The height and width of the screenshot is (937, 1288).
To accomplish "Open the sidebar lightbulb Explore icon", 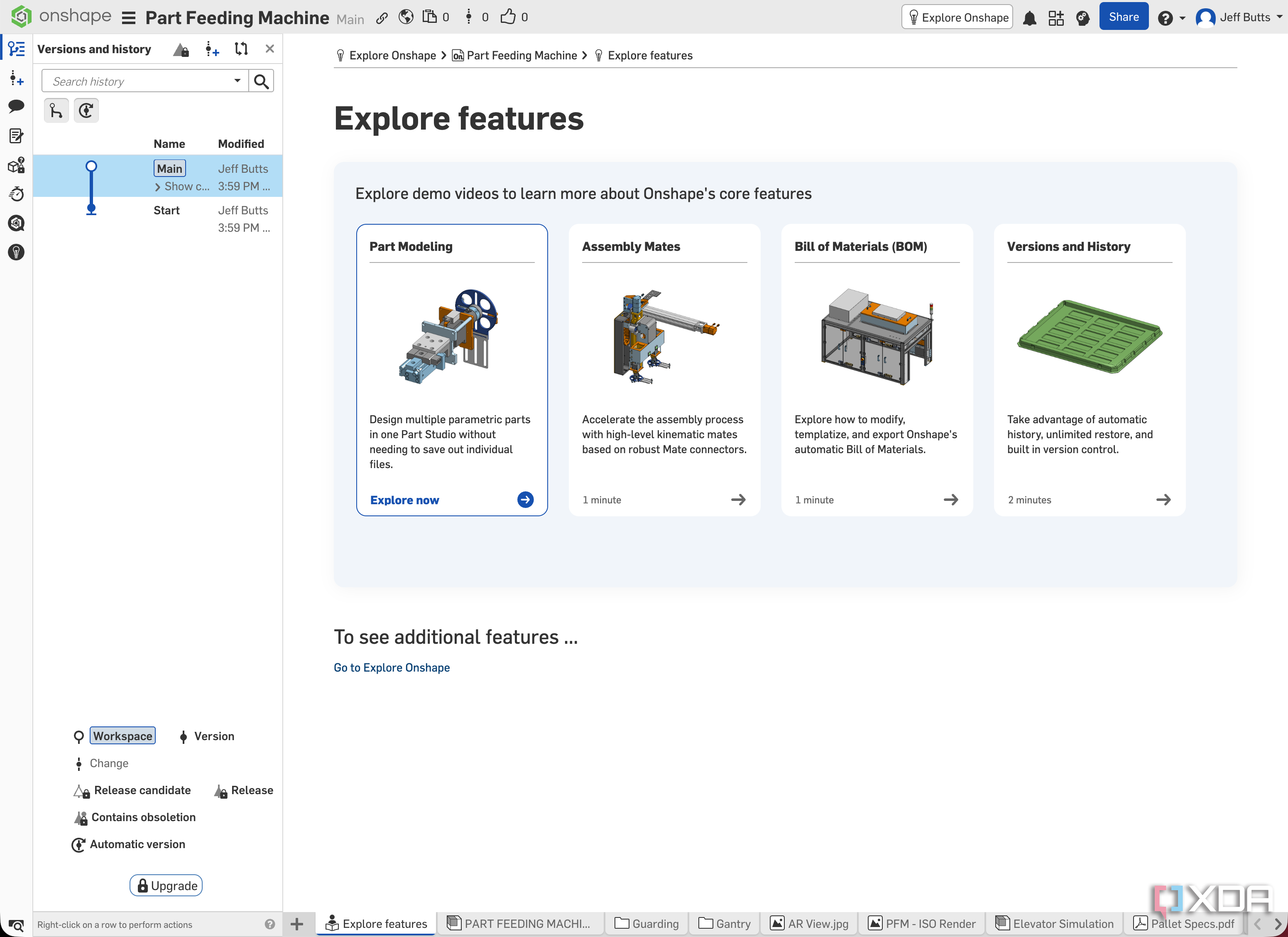I will [x=17, y=252].
